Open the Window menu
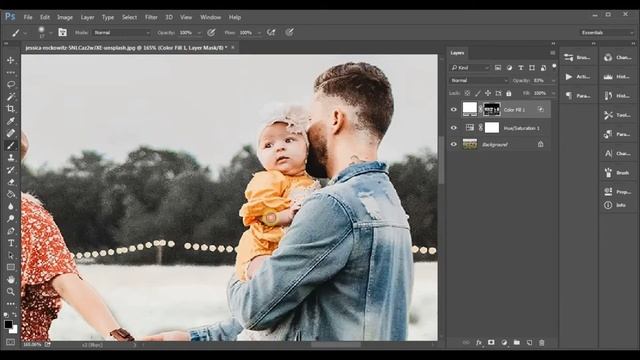640x360 pixels. [211, 17]
